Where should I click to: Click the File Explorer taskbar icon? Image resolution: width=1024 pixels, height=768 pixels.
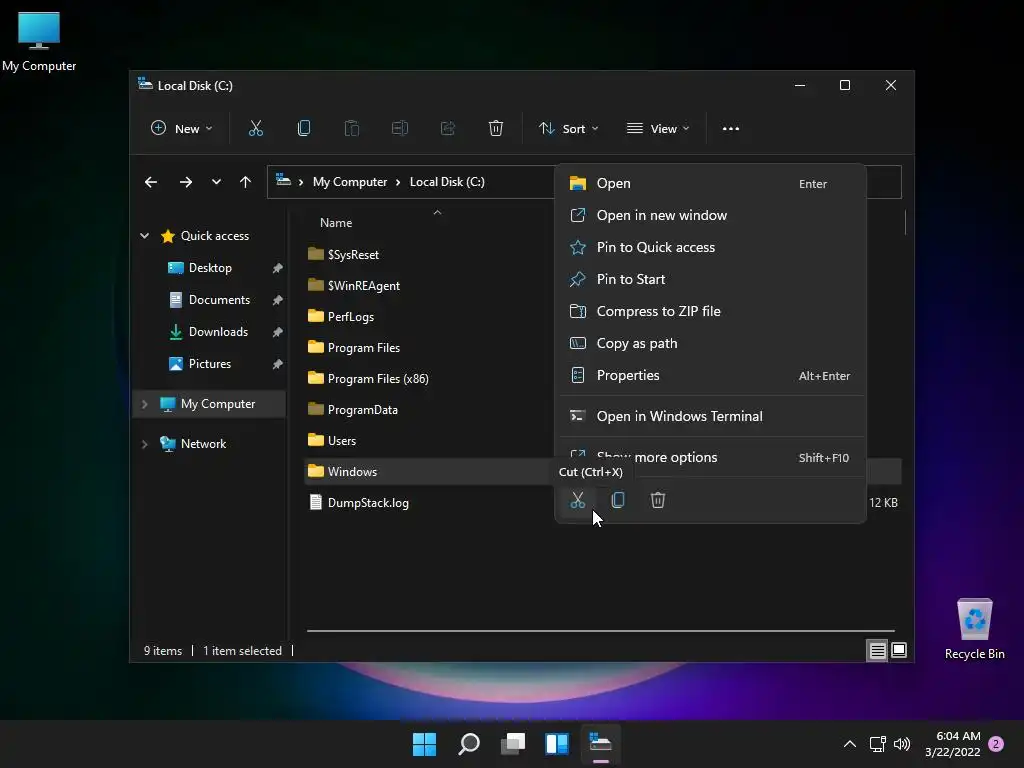point(600,744)
